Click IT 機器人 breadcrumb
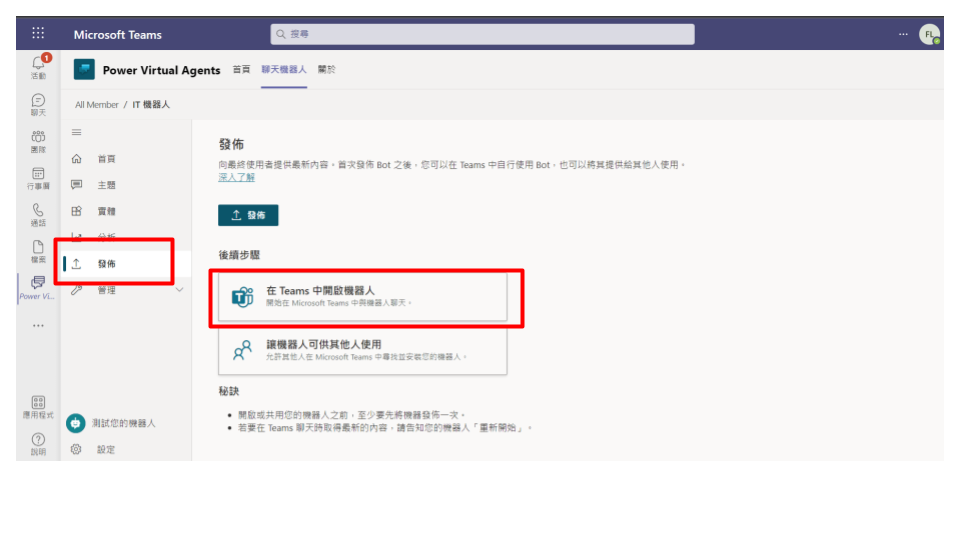Image resolution: width=960 pixels, height=540 pixels. [x=151, y=105]
